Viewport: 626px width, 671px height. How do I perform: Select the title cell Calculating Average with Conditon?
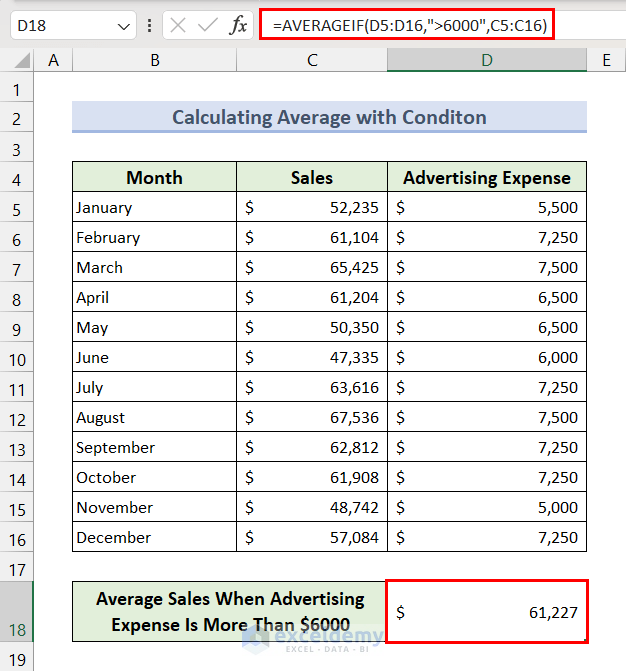point(329,117)
